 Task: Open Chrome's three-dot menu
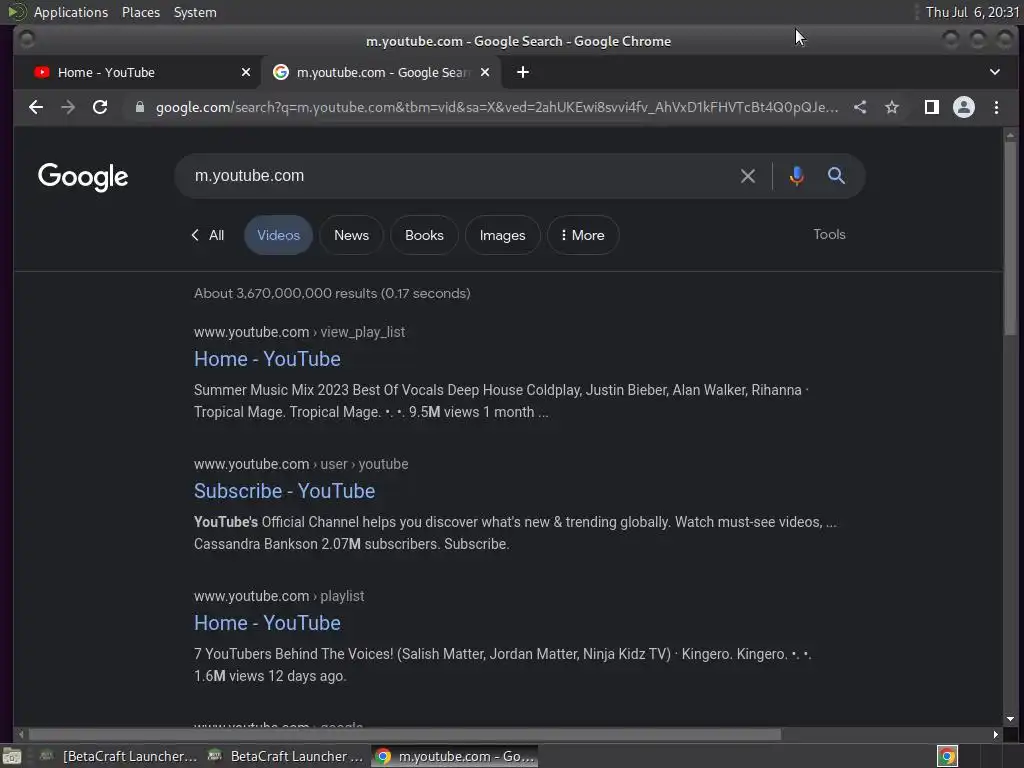click(996, 107)
